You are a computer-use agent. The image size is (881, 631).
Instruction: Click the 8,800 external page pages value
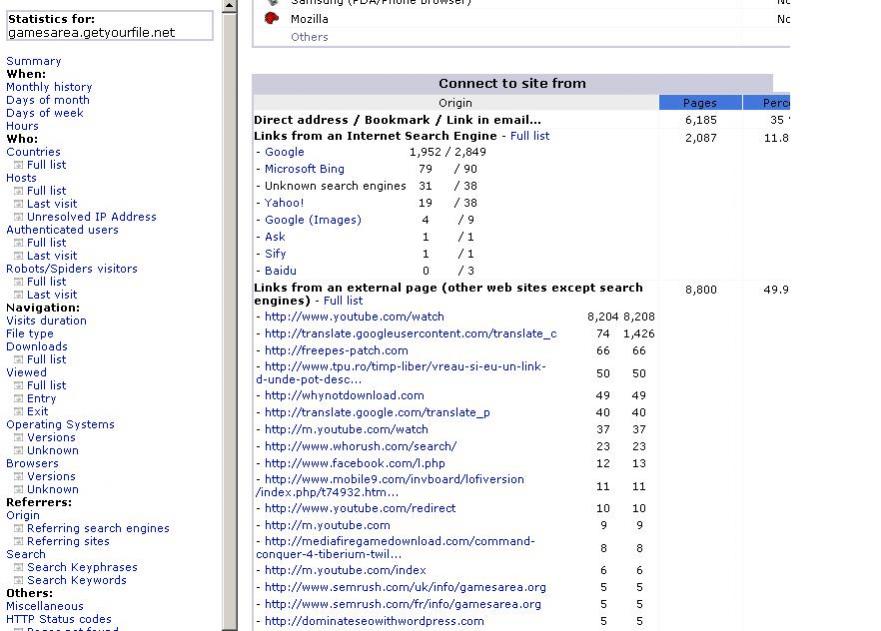pos(701,290)
